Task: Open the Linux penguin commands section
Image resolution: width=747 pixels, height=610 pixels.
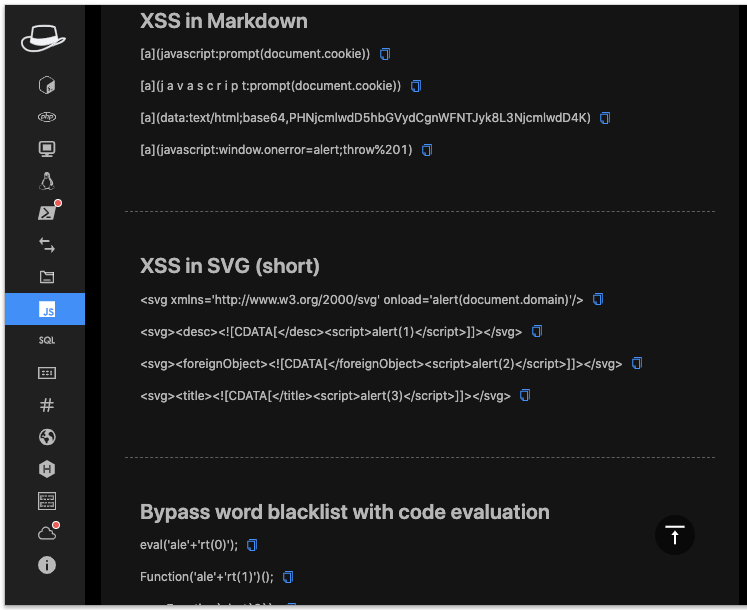Action: pyautogui.click(x=47, y=181)
